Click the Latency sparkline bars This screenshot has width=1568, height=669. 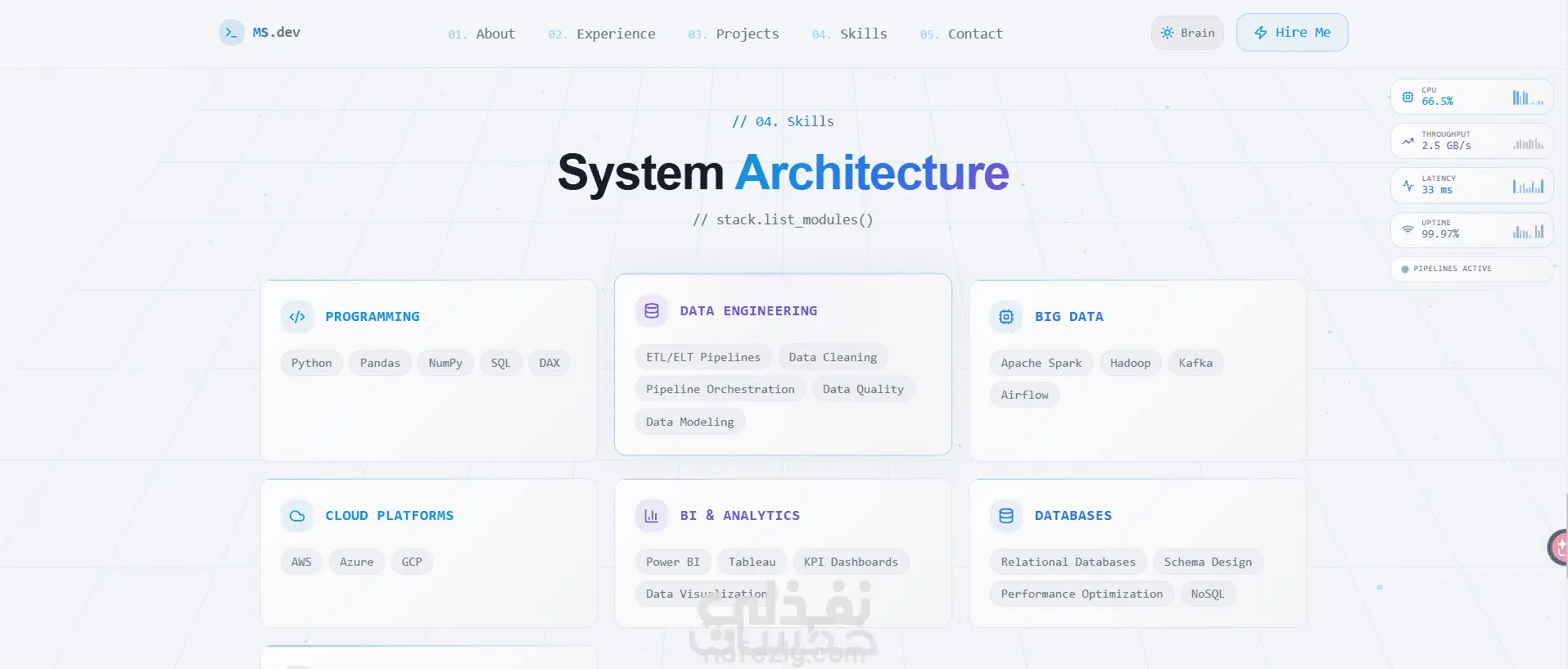1528,186
